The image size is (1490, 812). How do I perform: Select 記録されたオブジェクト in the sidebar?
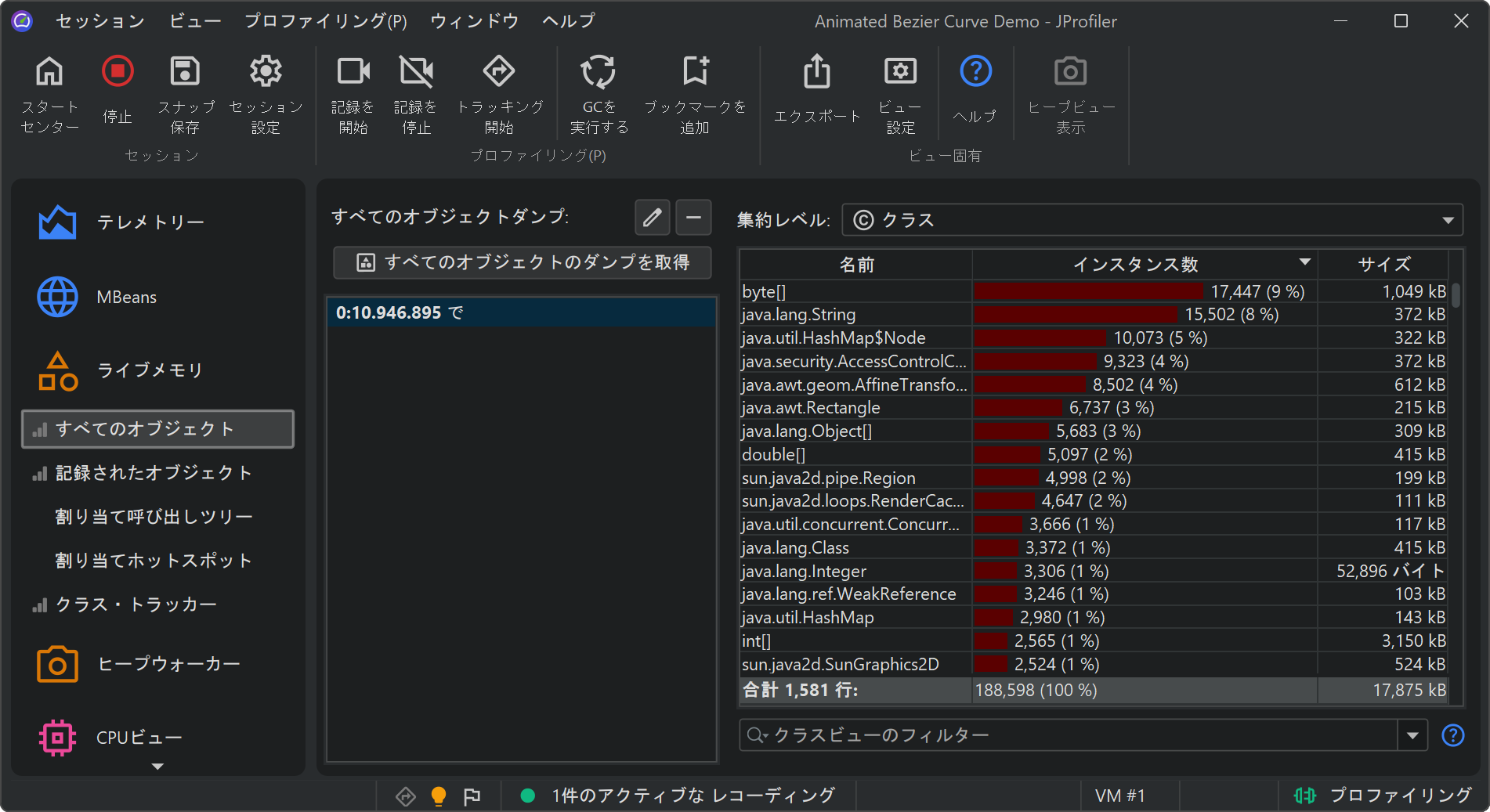(x=154, y=473)
